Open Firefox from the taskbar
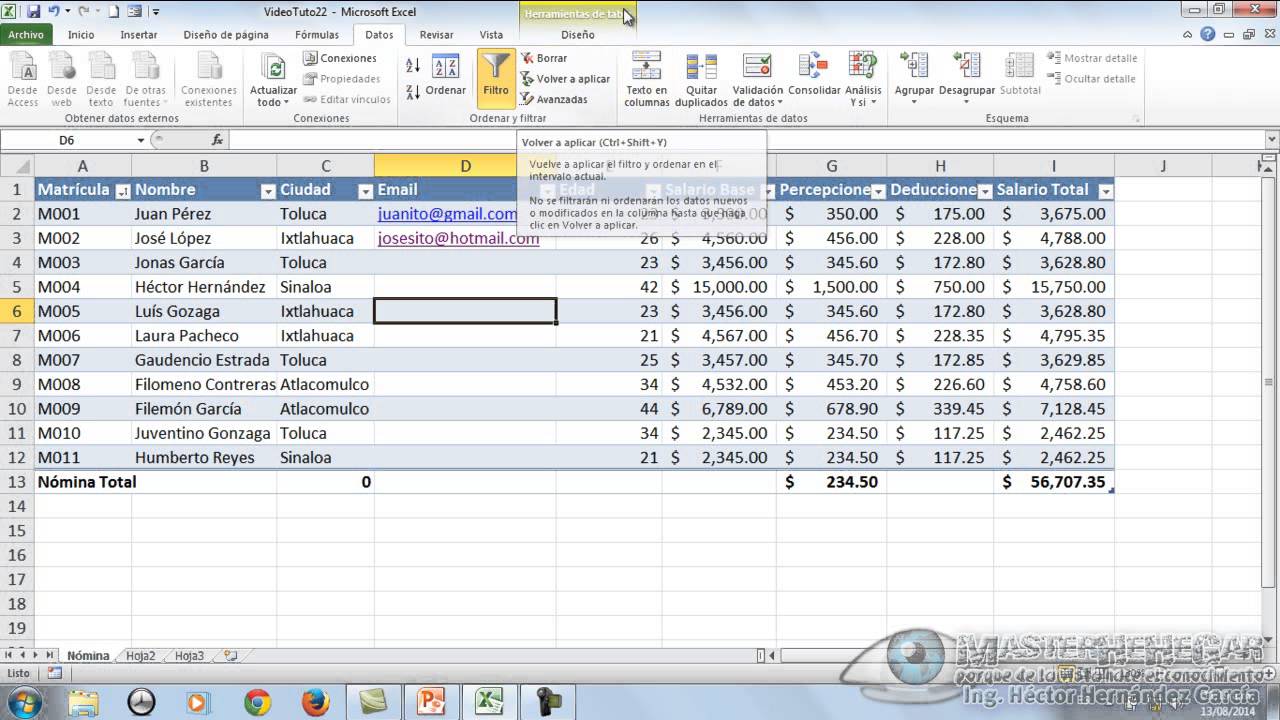This screenshot has width=1280, height=720. point(316,702)
